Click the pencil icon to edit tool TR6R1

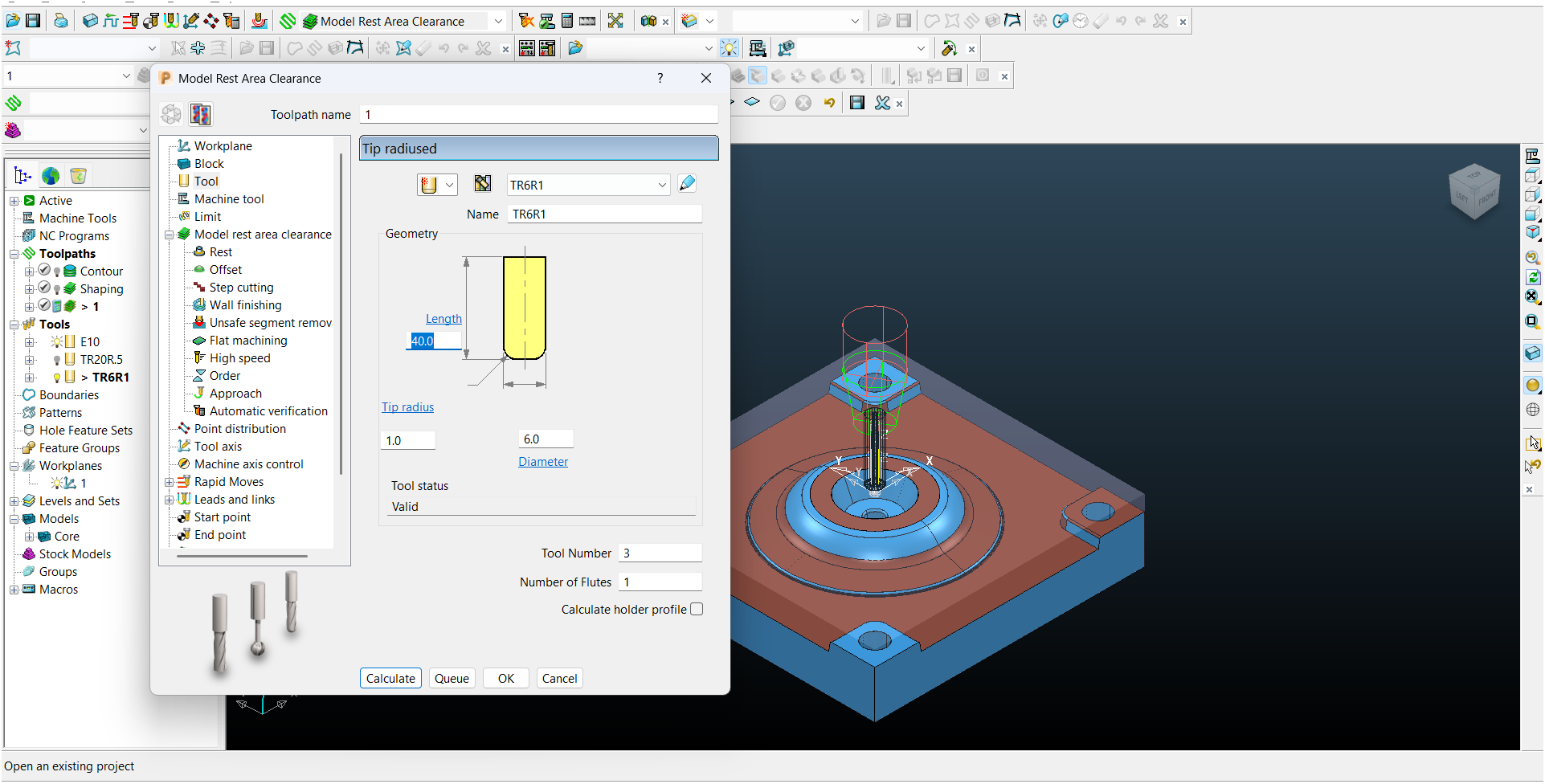pos(687,184)
